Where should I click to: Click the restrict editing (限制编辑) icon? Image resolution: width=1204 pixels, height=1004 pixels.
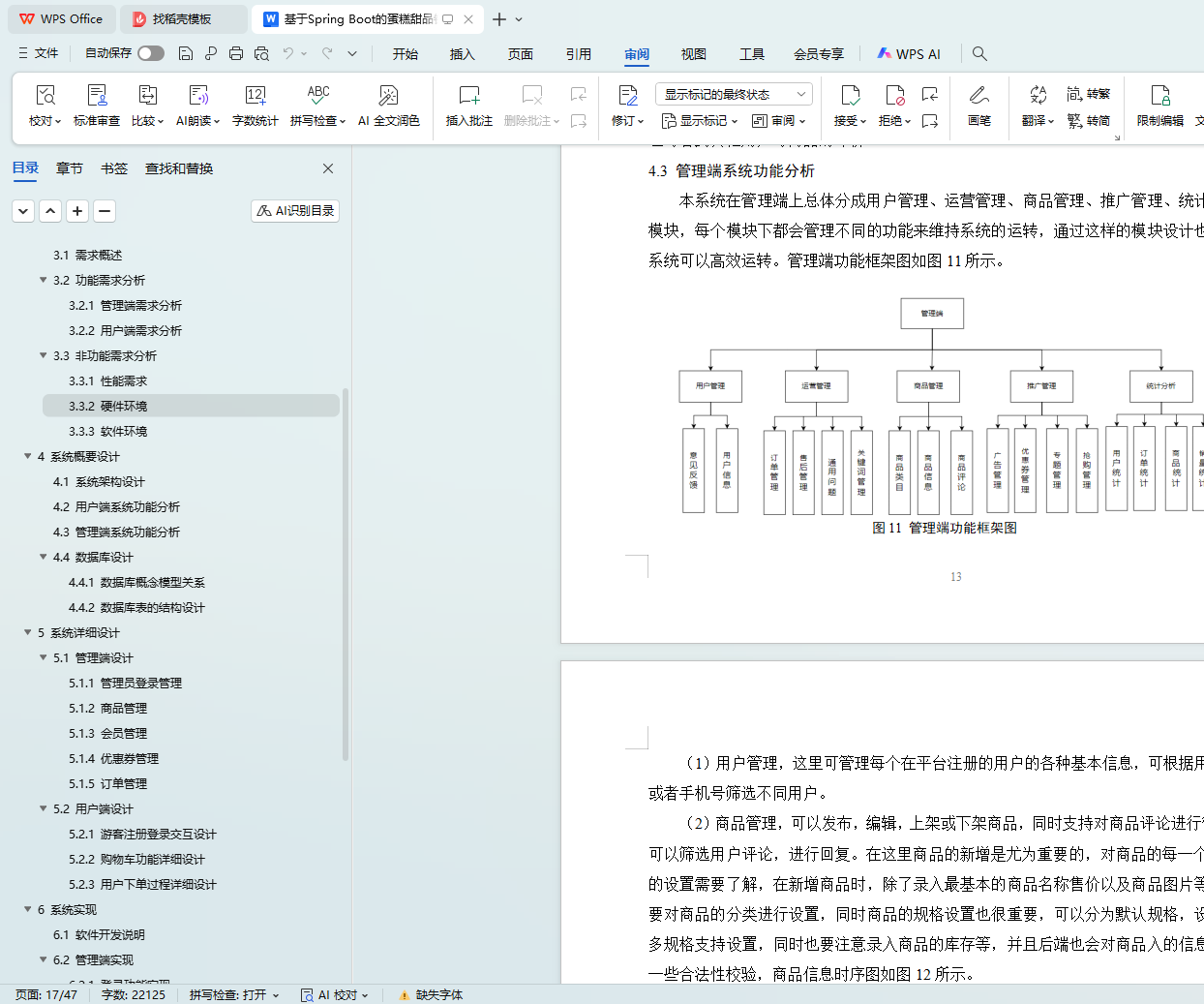tap(1159, 96)
